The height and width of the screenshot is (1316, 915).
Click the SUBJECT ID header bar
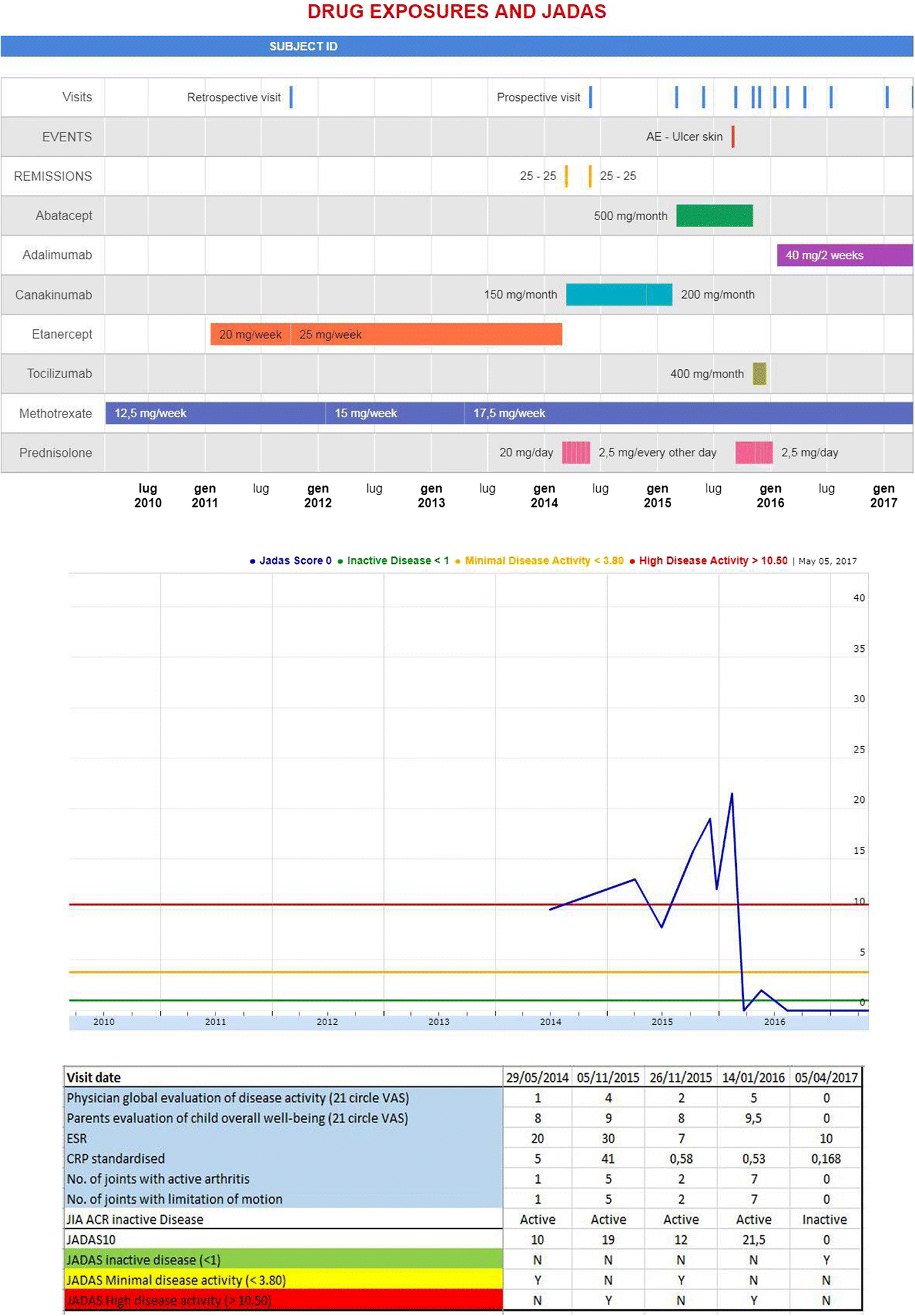coord(457,46)
